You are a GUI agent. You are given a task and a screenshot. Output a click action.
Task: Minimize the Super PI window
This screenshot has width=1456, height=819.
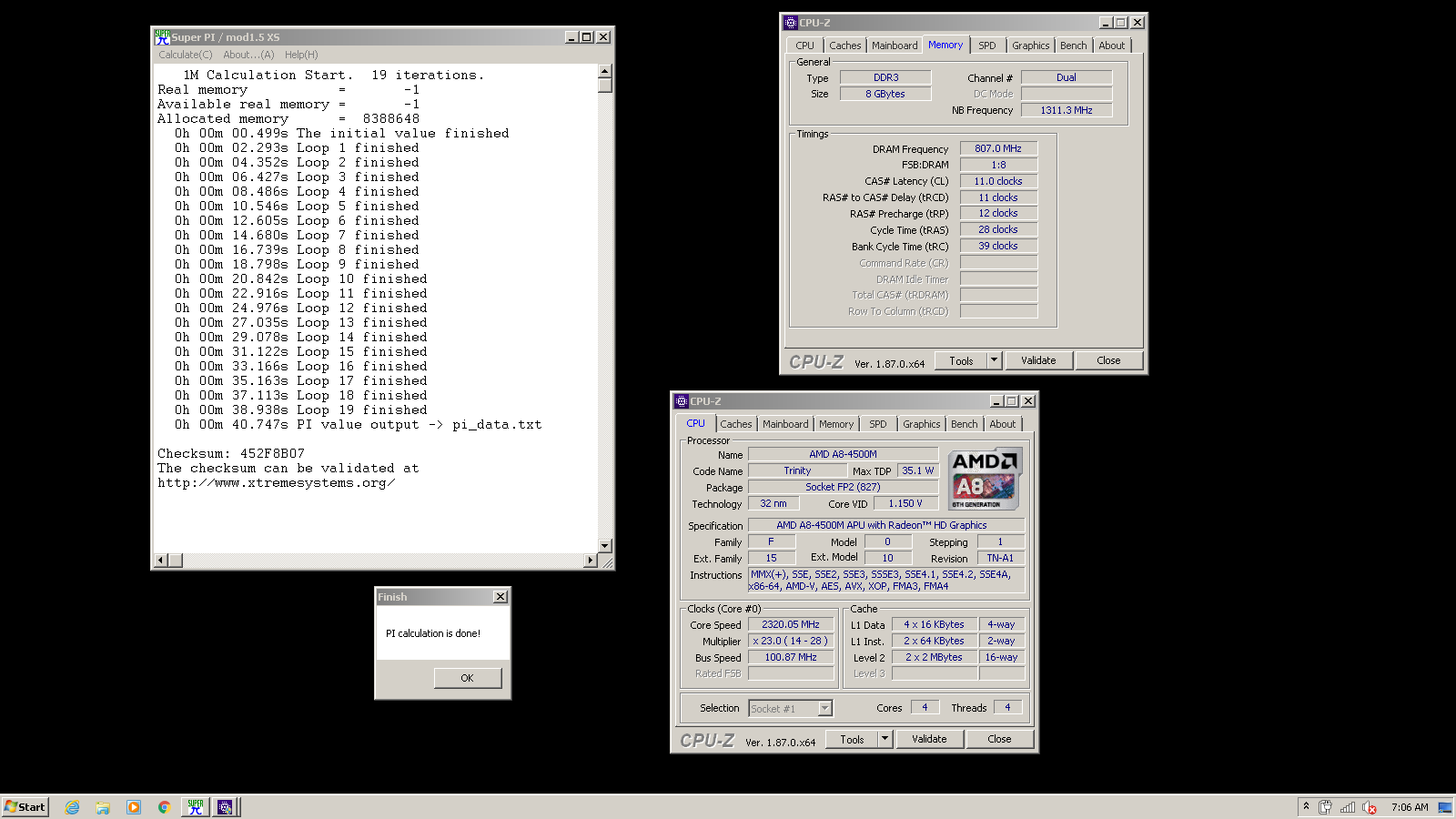(x=571, y=37)
